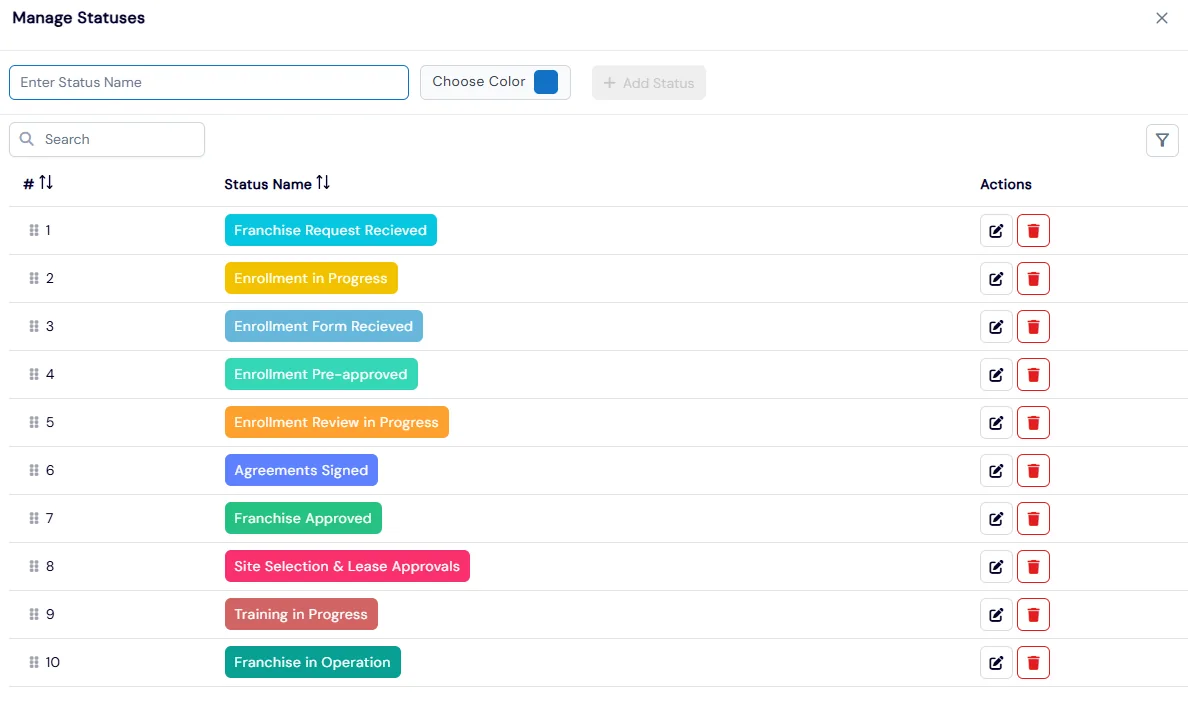Viewport: 1188px width, 702px height.
Task: Sort the table by # column arrows
Action: click(46, 183)
